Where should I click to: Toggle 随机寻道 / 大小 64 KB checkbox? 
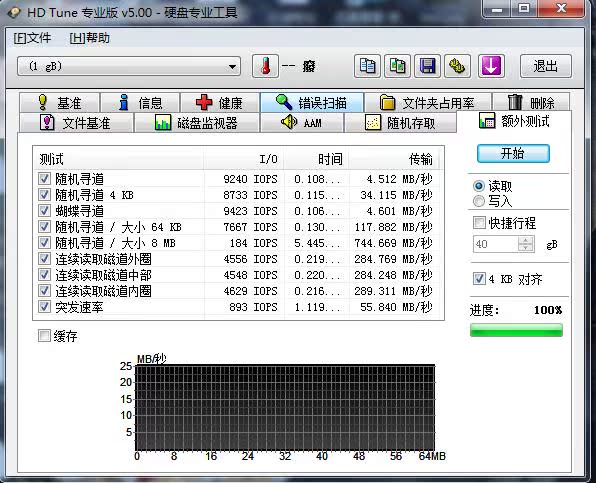pos(44,226)
